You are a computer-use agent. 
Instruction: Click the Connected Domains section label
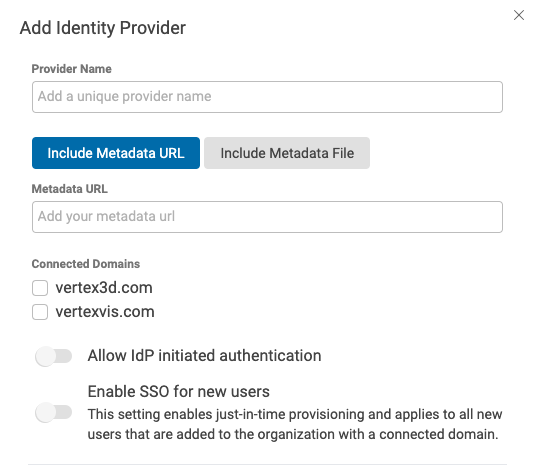pyautogui.click(x=86, y=264)
